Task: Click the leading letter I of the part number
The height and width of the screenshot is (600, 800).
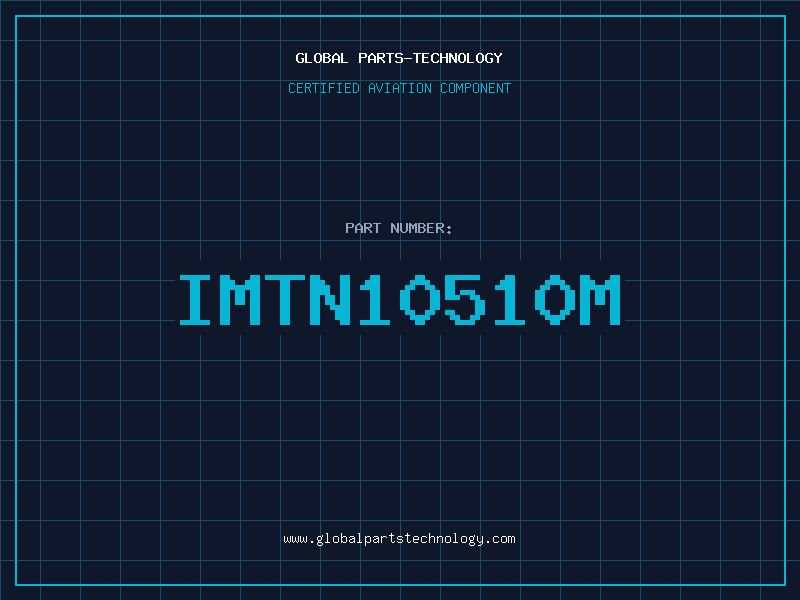Action: (x=195, y=300)
